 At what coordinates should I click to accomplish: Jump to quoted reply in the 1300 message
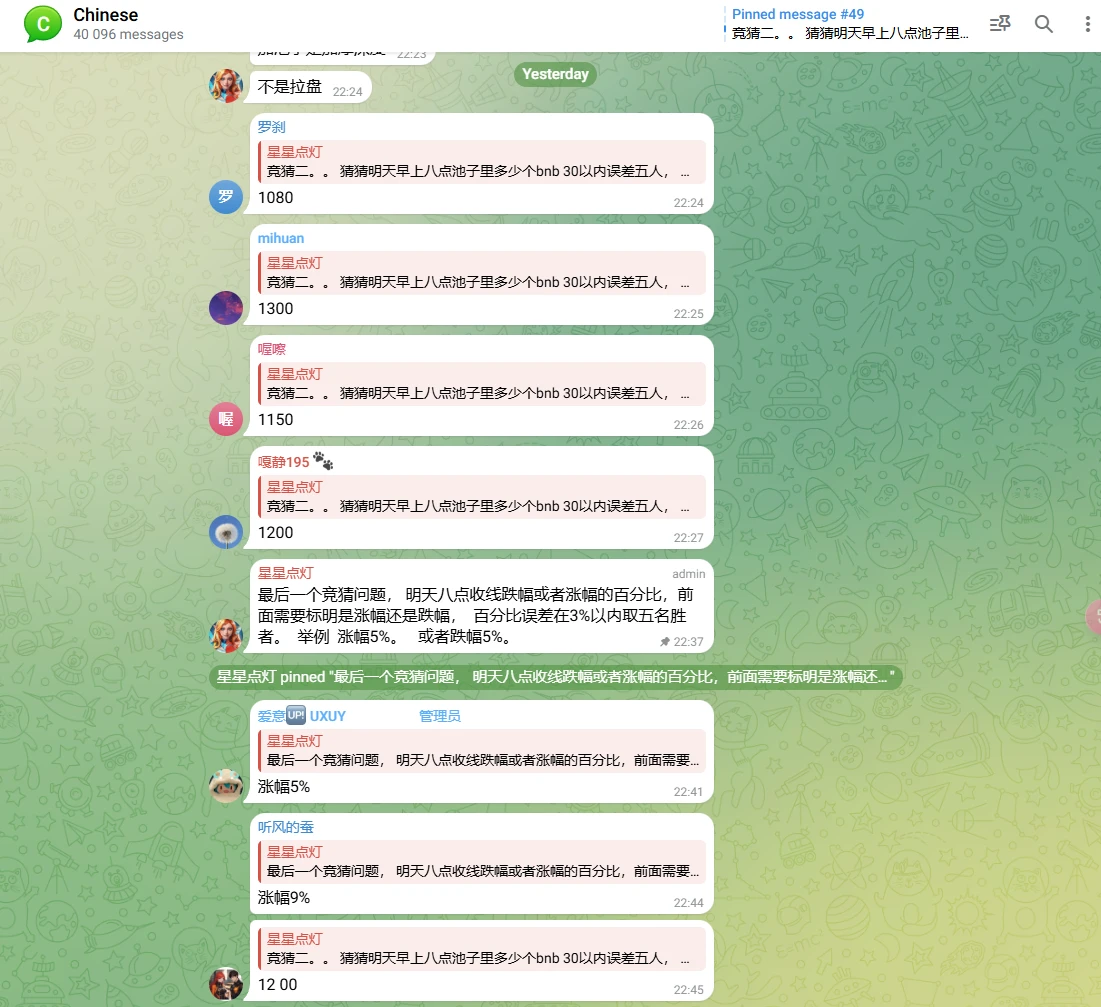pyautogui.click(x=481, y=273)
